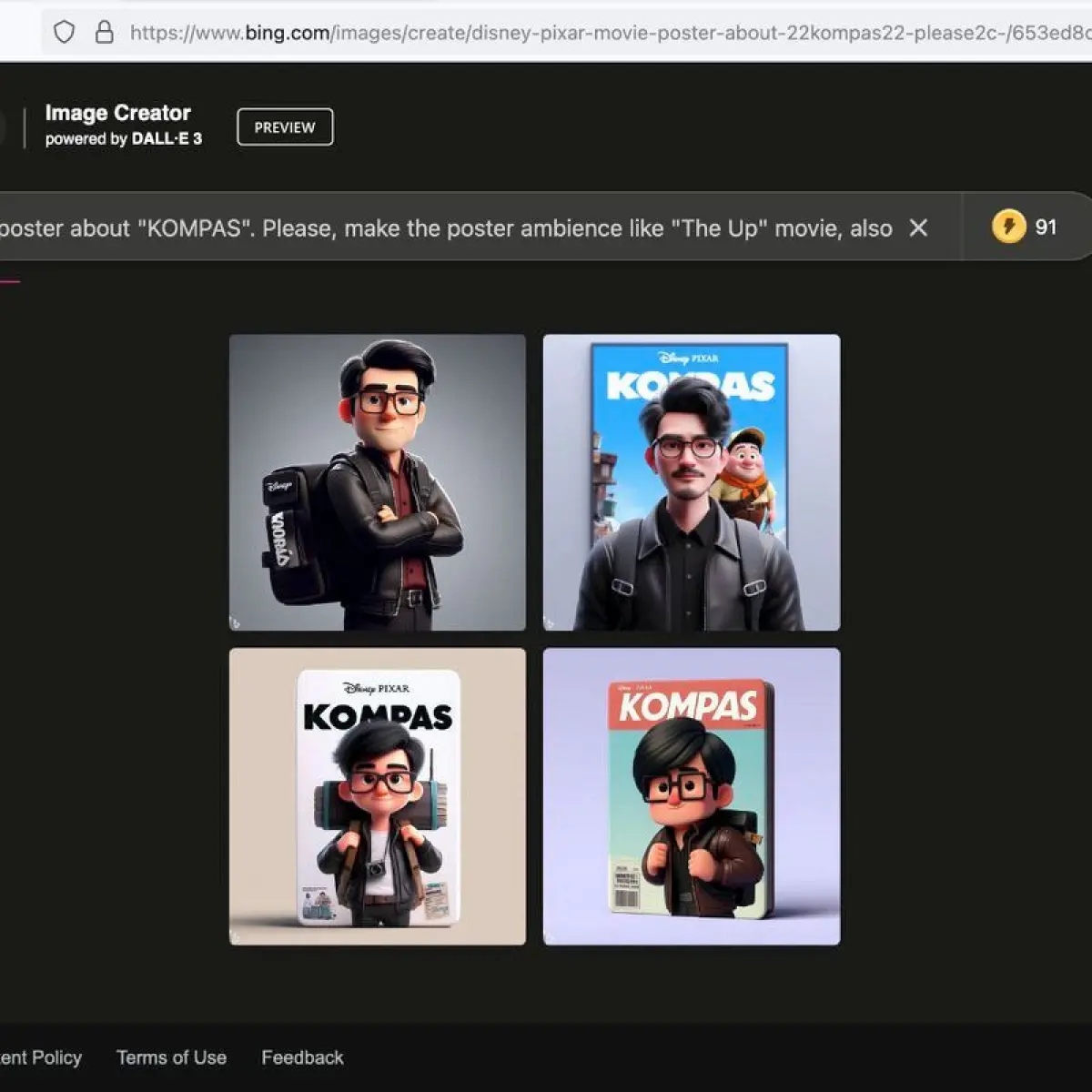This screenshot has height=1092, width=1092.
Task: Open the Image Creator title link
Action: (118, 113)
